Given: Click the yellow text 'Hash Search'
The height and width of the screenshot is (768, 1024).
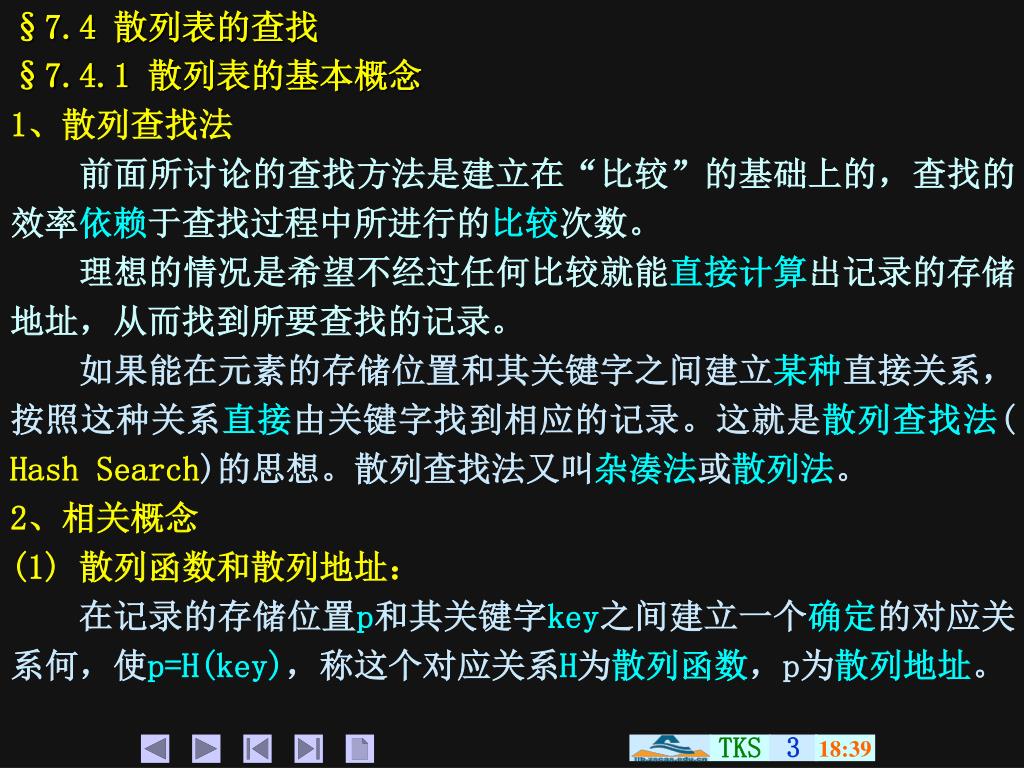Looking at the screenshot, I should click(104, 470).
